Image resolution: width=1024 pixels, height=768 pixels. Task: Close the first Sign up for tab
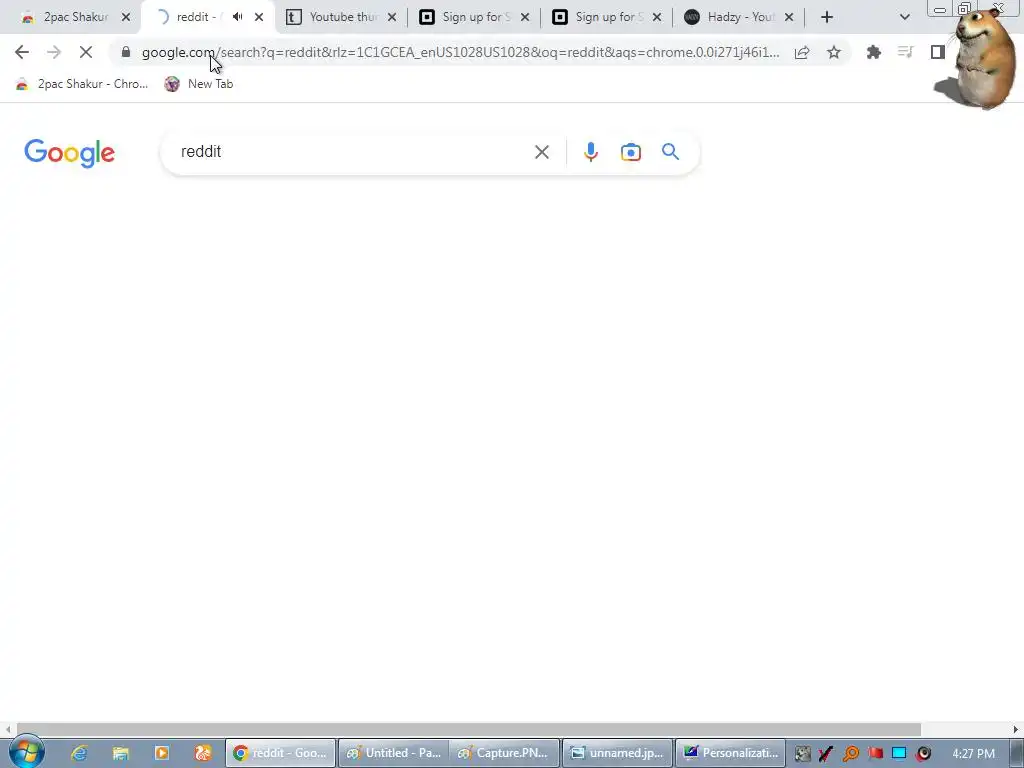pyautogui.click(x=525, y=17)
